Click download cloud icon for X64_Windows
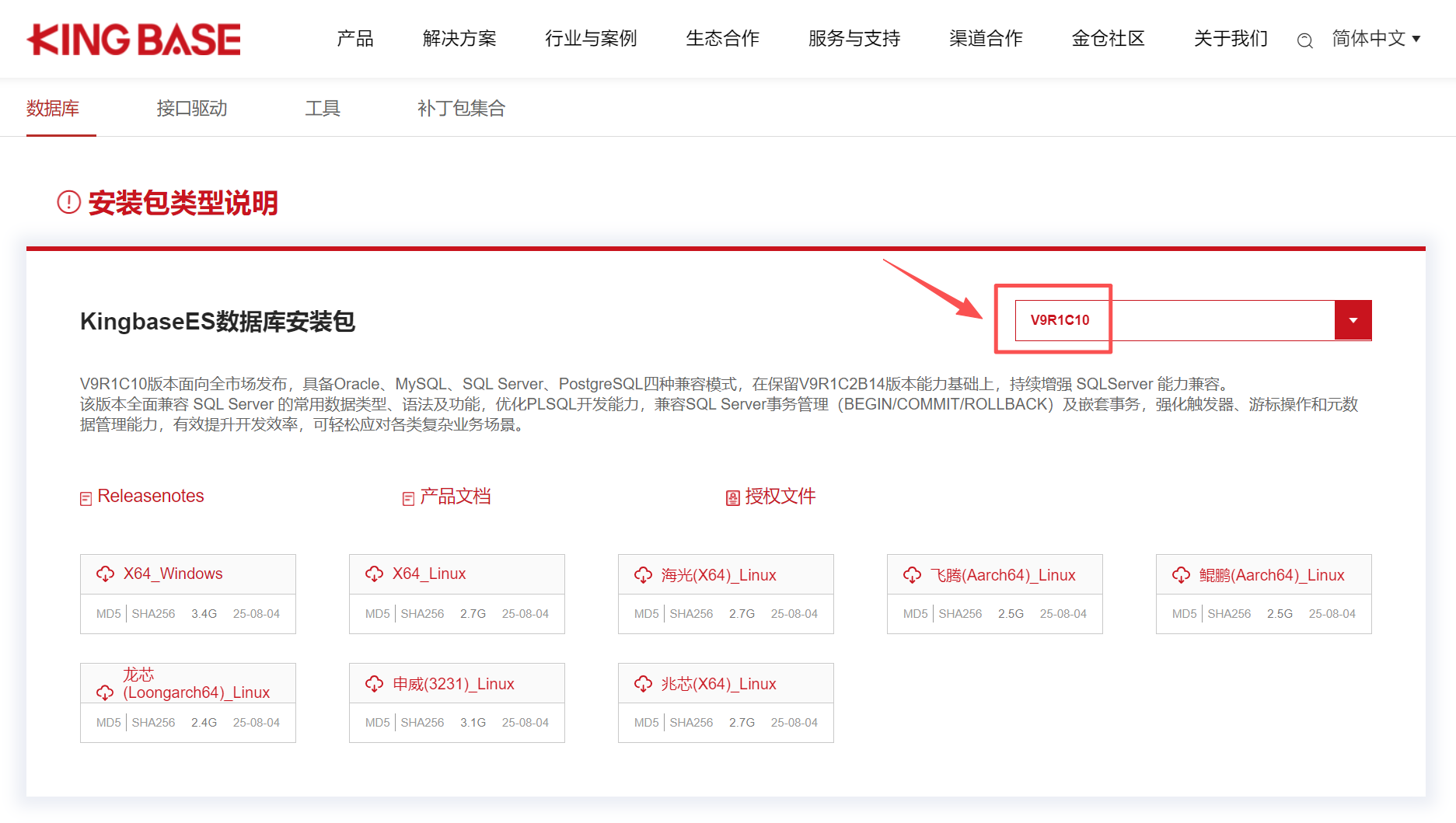This screenshot has height=823, width=1456. pos(105,574)
